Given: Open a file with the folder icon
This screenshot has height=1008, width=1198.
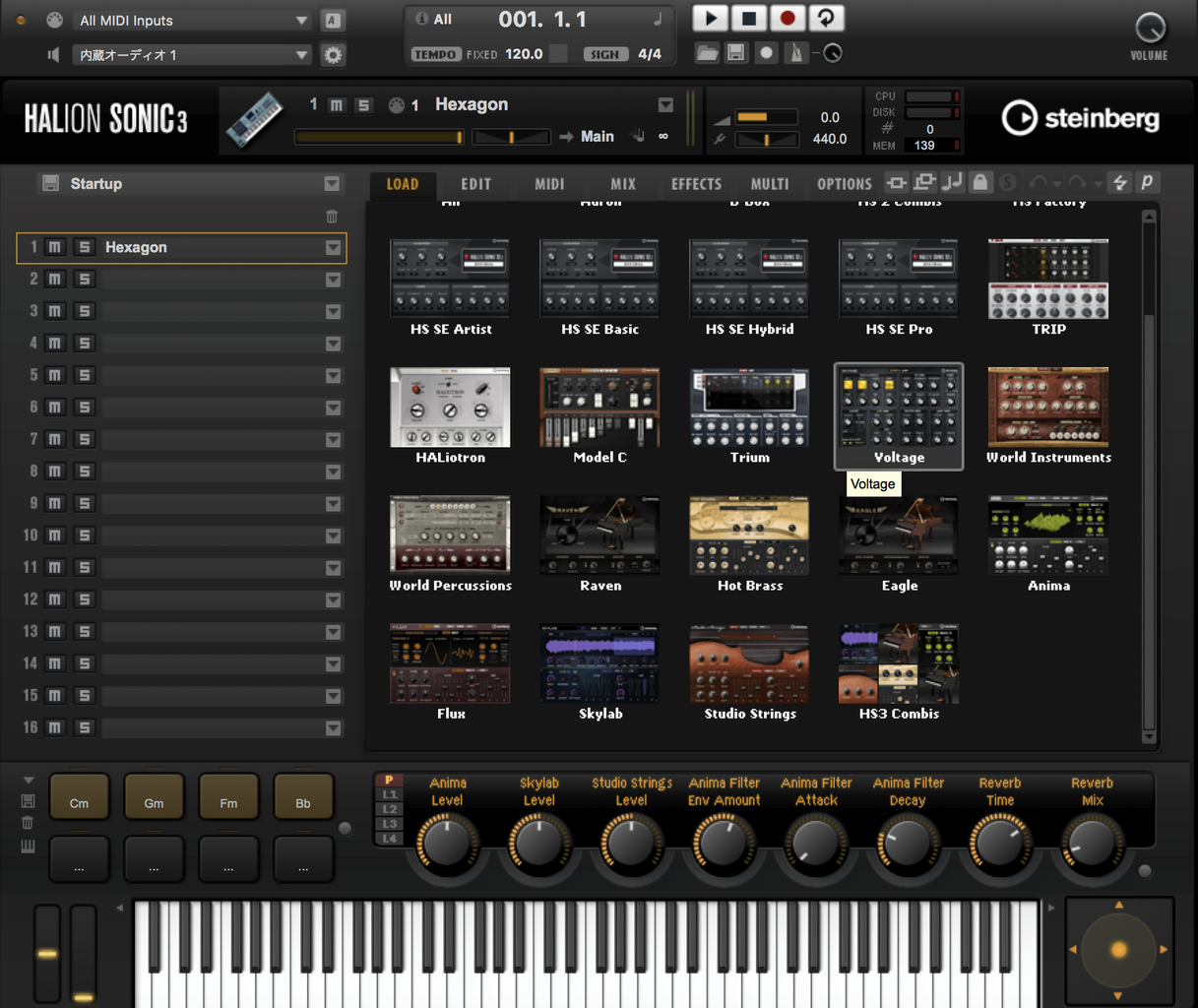Looking at the screenshot, I should pyautogui.click(x=707, y=53).
